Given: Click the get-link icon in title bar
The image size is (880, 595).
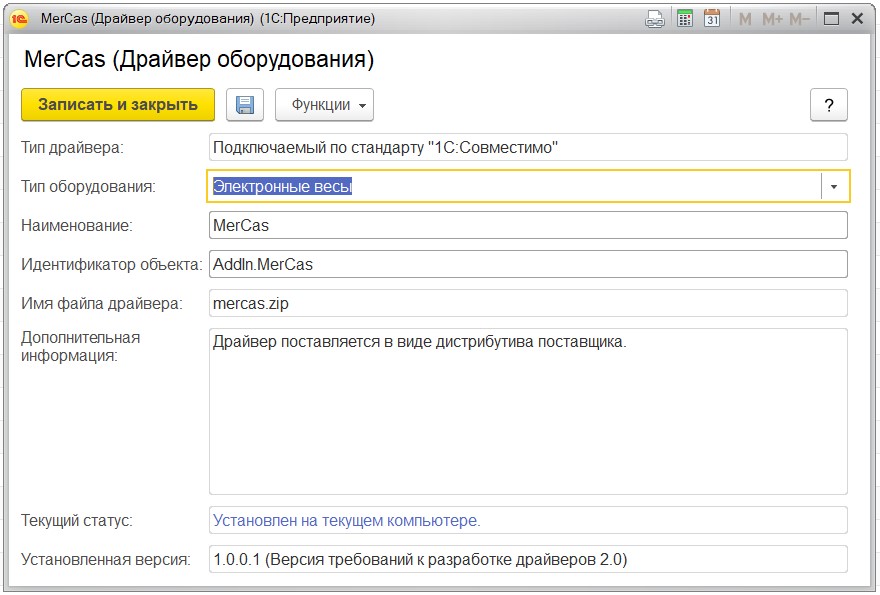Looking at the screenshot, I should pos(655,18).
